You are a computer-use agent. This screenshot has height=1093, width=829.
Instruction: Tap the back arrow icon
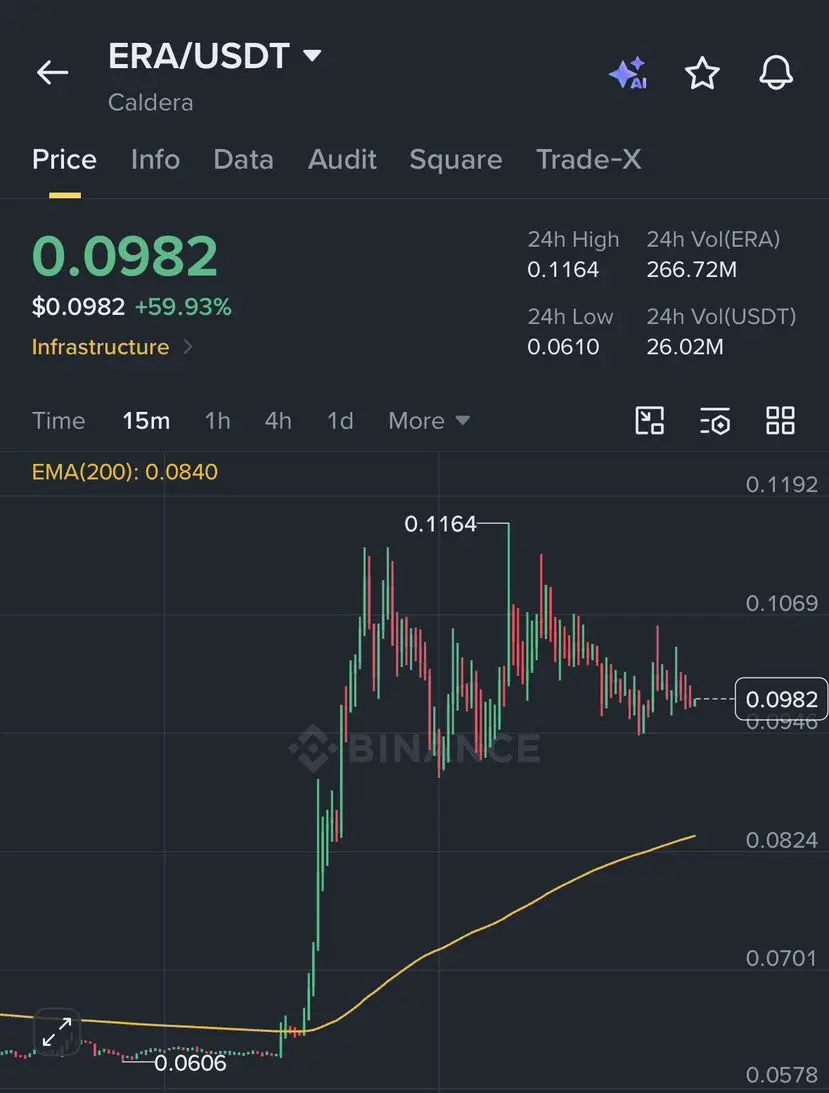(x=52, y=72)
